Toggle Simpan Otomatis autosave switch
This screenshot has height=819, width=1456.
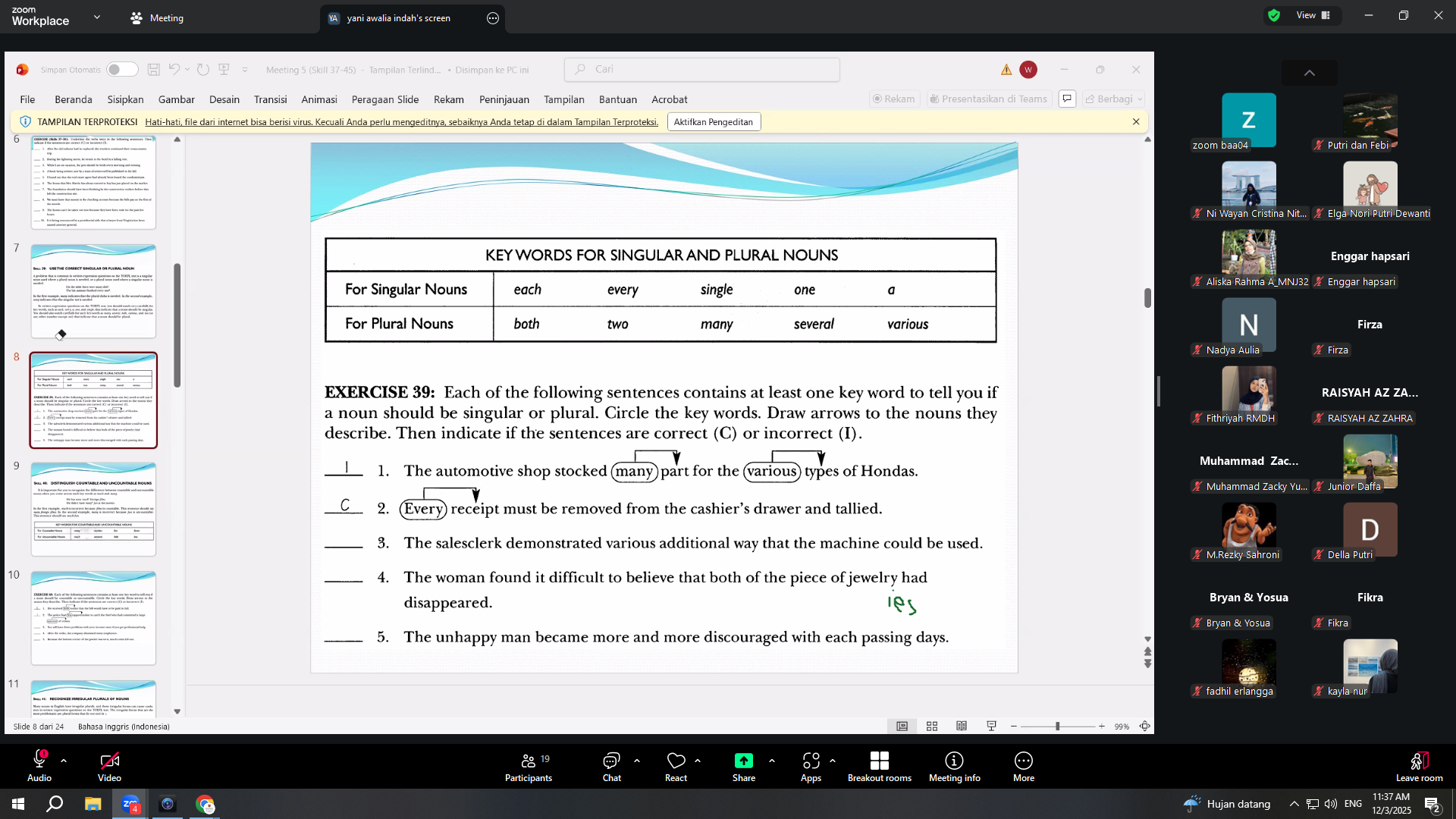121,70
